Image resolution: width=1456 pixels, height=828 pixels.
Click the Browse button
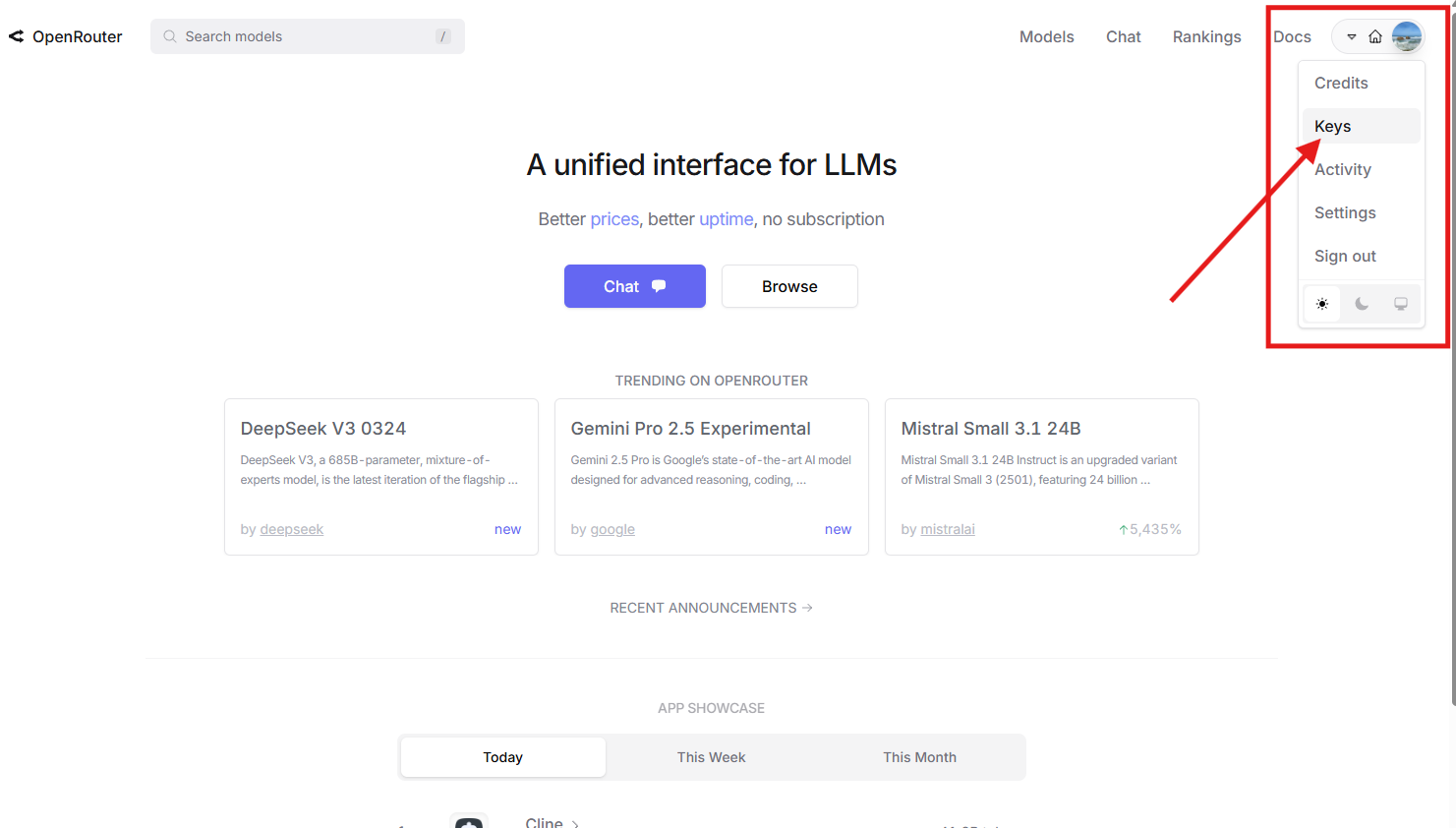(x=789, y=286)
